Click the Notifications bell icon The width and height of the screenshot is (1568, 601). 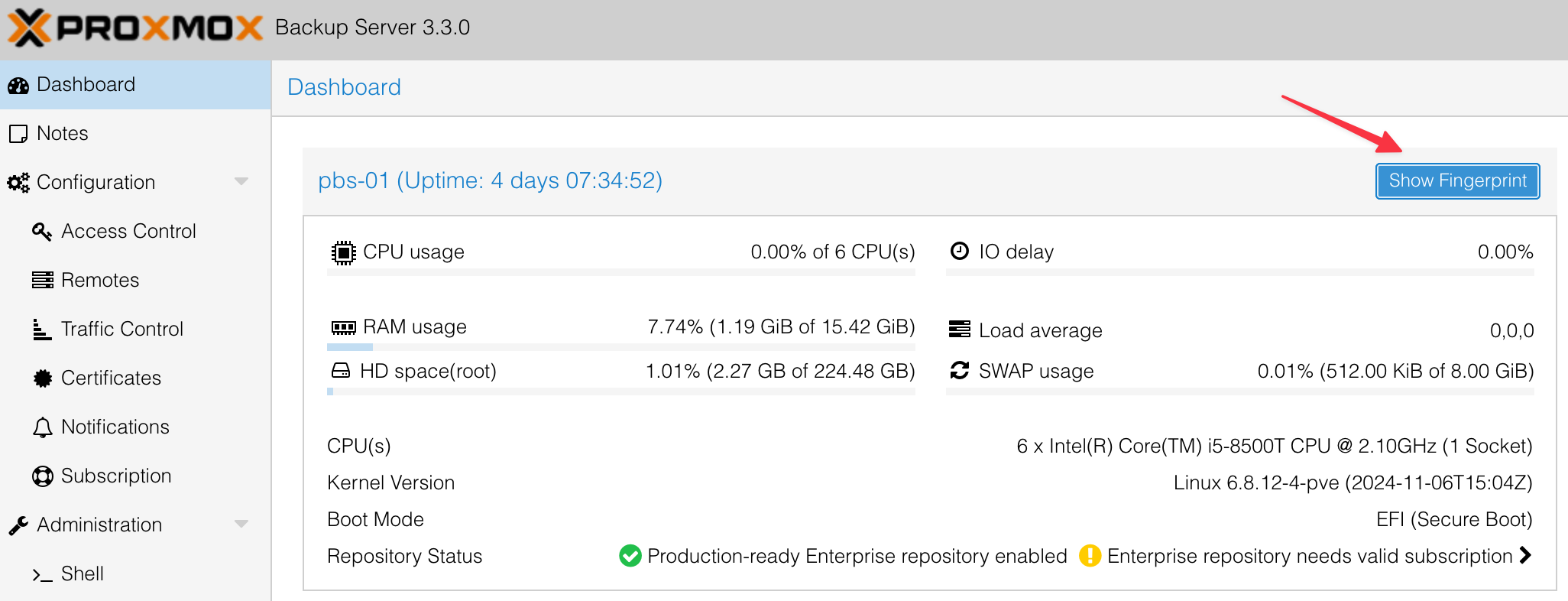coord(43,427)
